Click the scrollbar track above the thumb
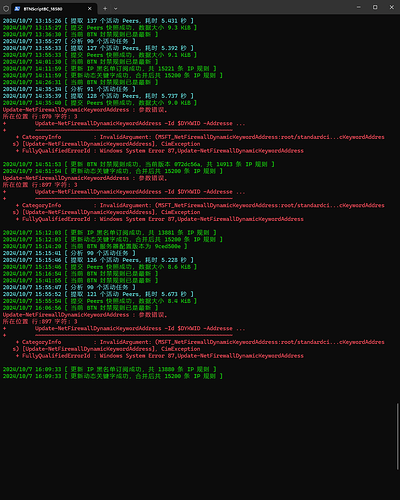400x500 pixels. click(397, 208)
